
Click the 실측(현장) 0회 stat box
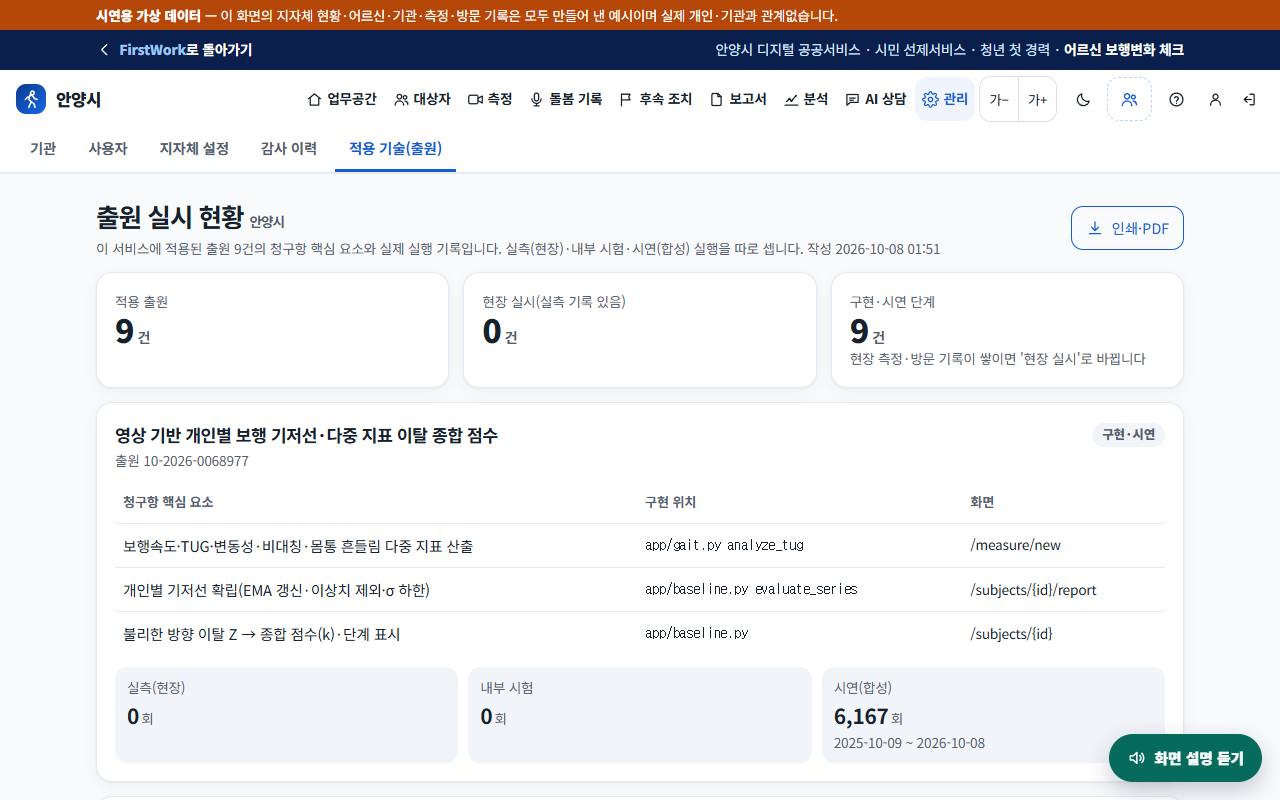tap(286, 715)
